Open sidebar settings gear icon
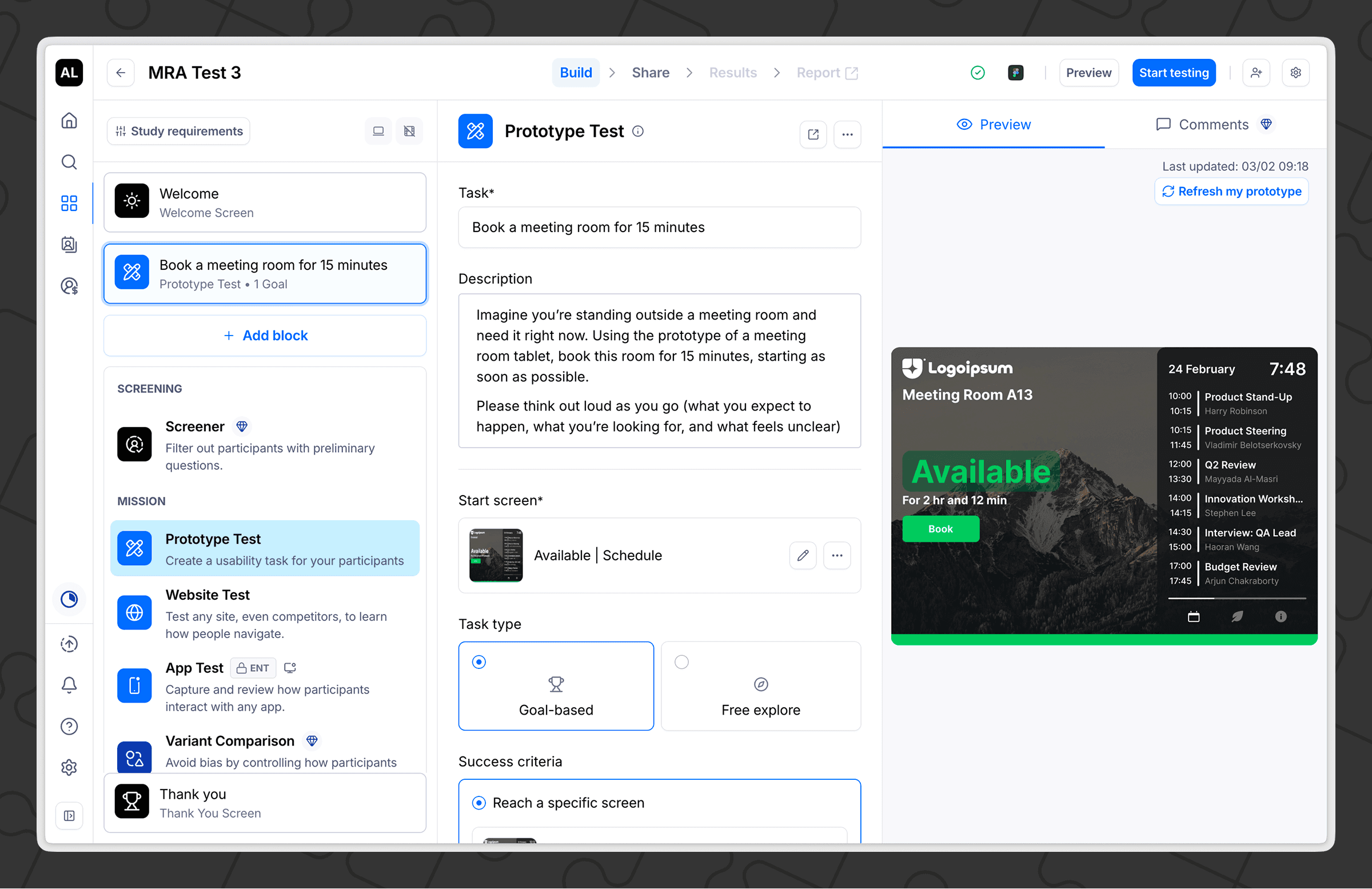1372x889 pixels. pos(69,767)
